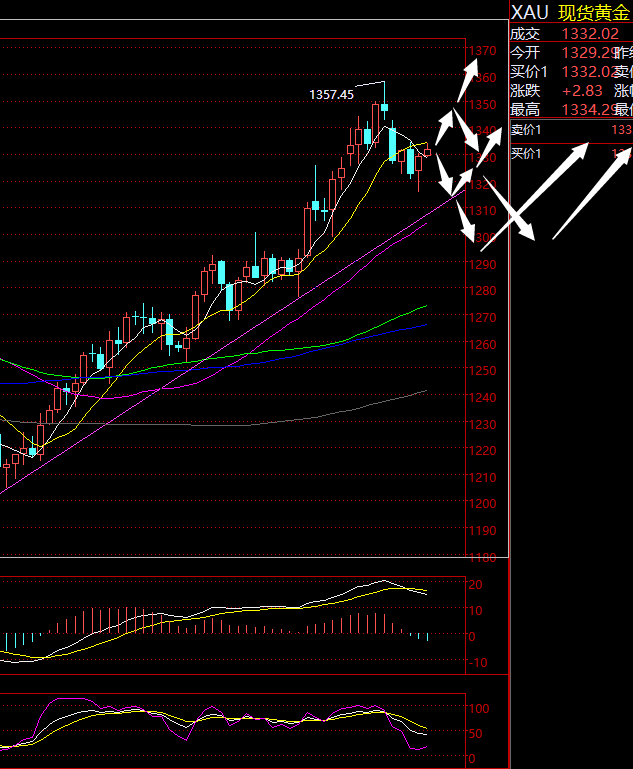Screen dimensions: 633x769
Task: Click the 1230 price axis label
Action: coord(483,424)
